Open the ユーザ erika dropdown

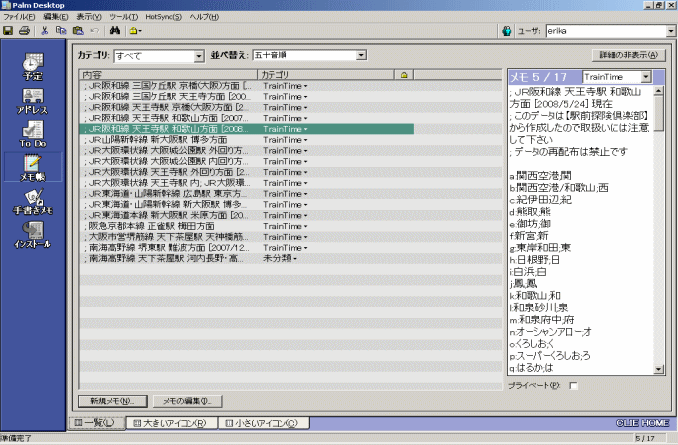671,31
